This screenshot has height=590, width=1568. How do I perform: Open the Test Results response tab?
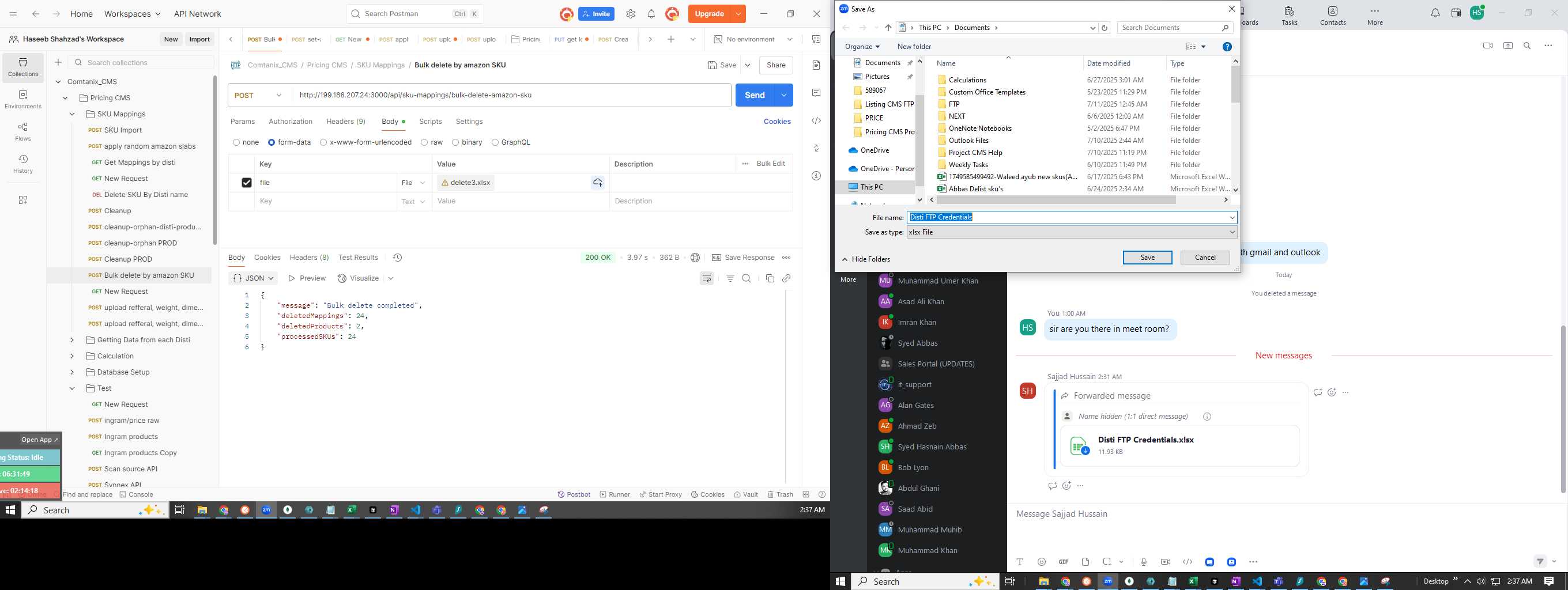(358, 258)
